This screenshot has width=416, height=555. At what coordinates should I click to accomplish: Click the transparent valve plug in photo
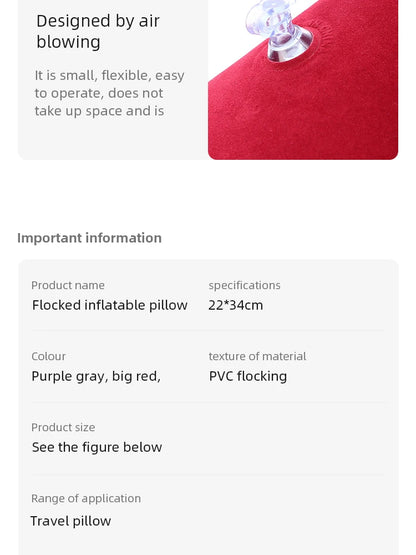[x=280, y=30]
